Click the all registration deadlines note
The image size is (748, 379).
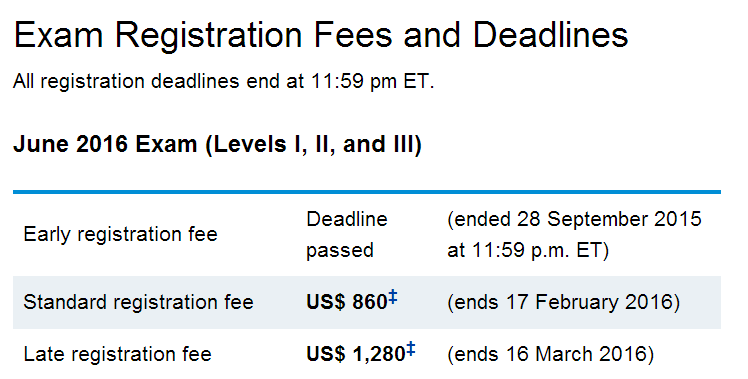pyautogui.click(x=223, y=81)
